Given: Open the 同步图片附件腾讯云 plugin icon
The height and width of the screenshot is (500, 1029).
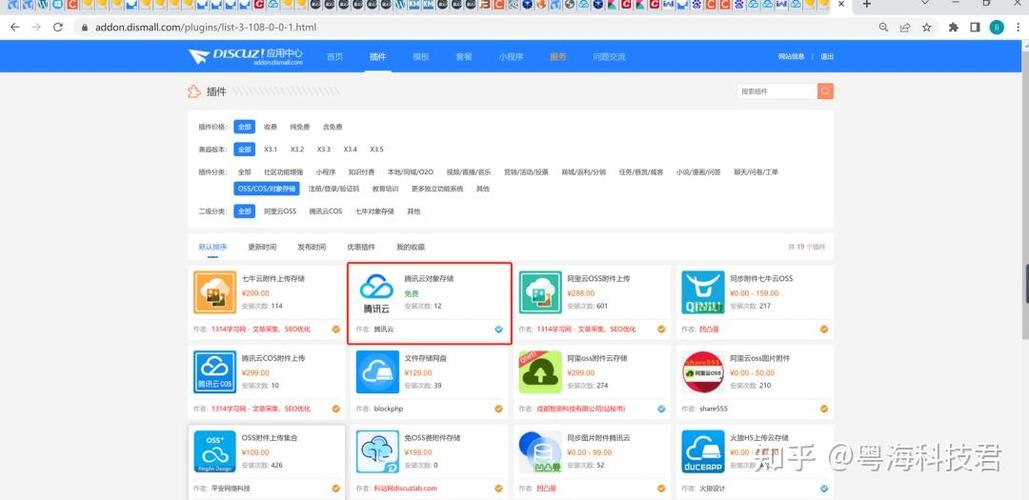Looking at the screenshot, I should [540, 451].
